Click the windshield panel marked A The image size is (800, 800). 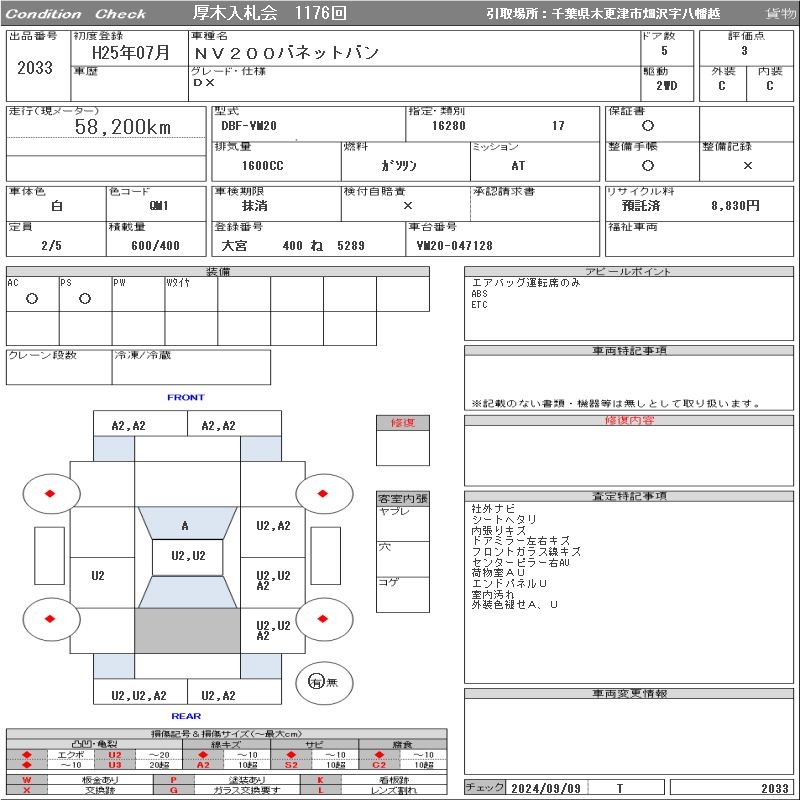coord(187,523)
